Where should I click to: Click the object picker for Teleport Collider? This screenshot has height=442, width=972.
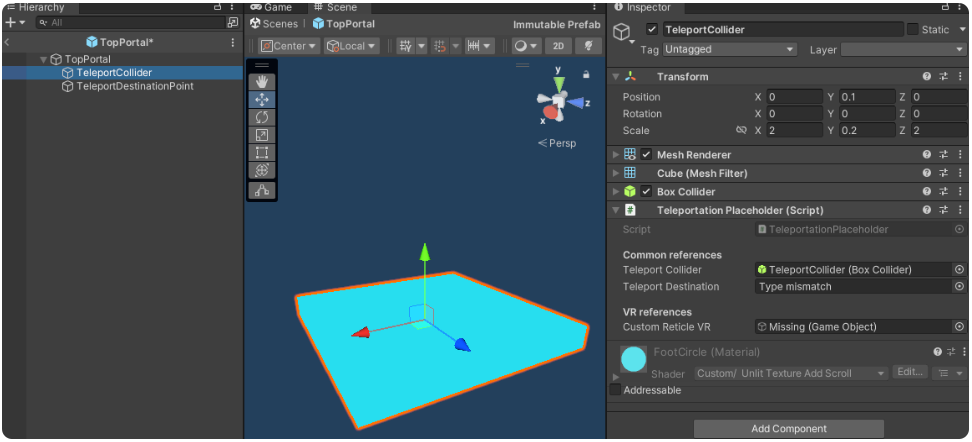tap(959, 270)
